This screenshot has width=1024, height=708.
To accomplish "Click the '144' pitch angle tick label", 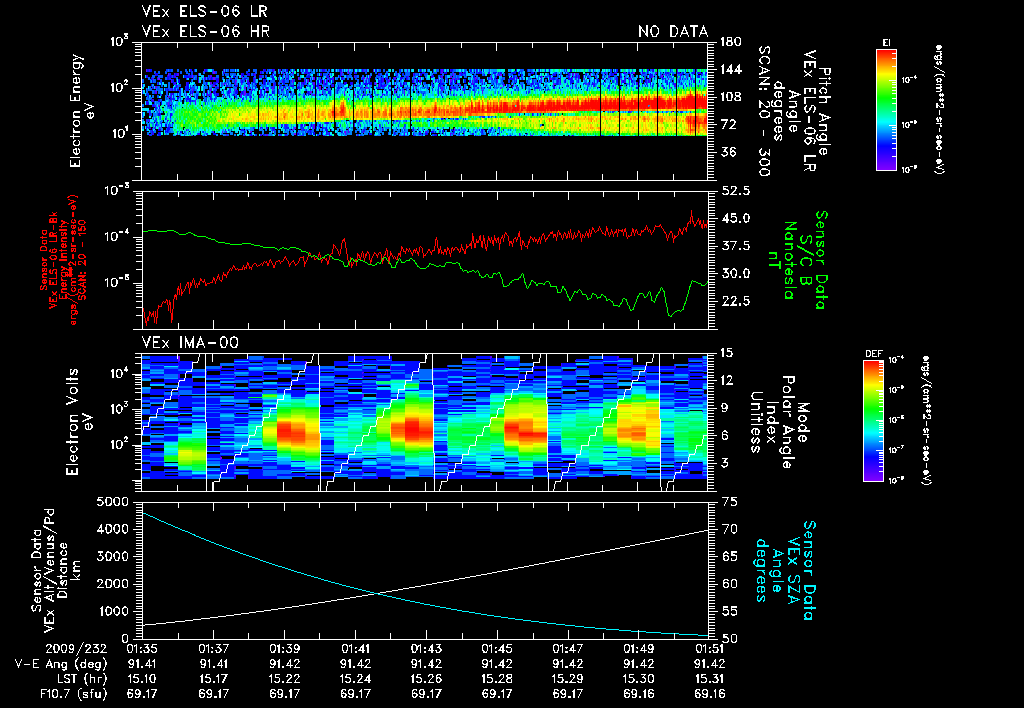I will point(731,69).
